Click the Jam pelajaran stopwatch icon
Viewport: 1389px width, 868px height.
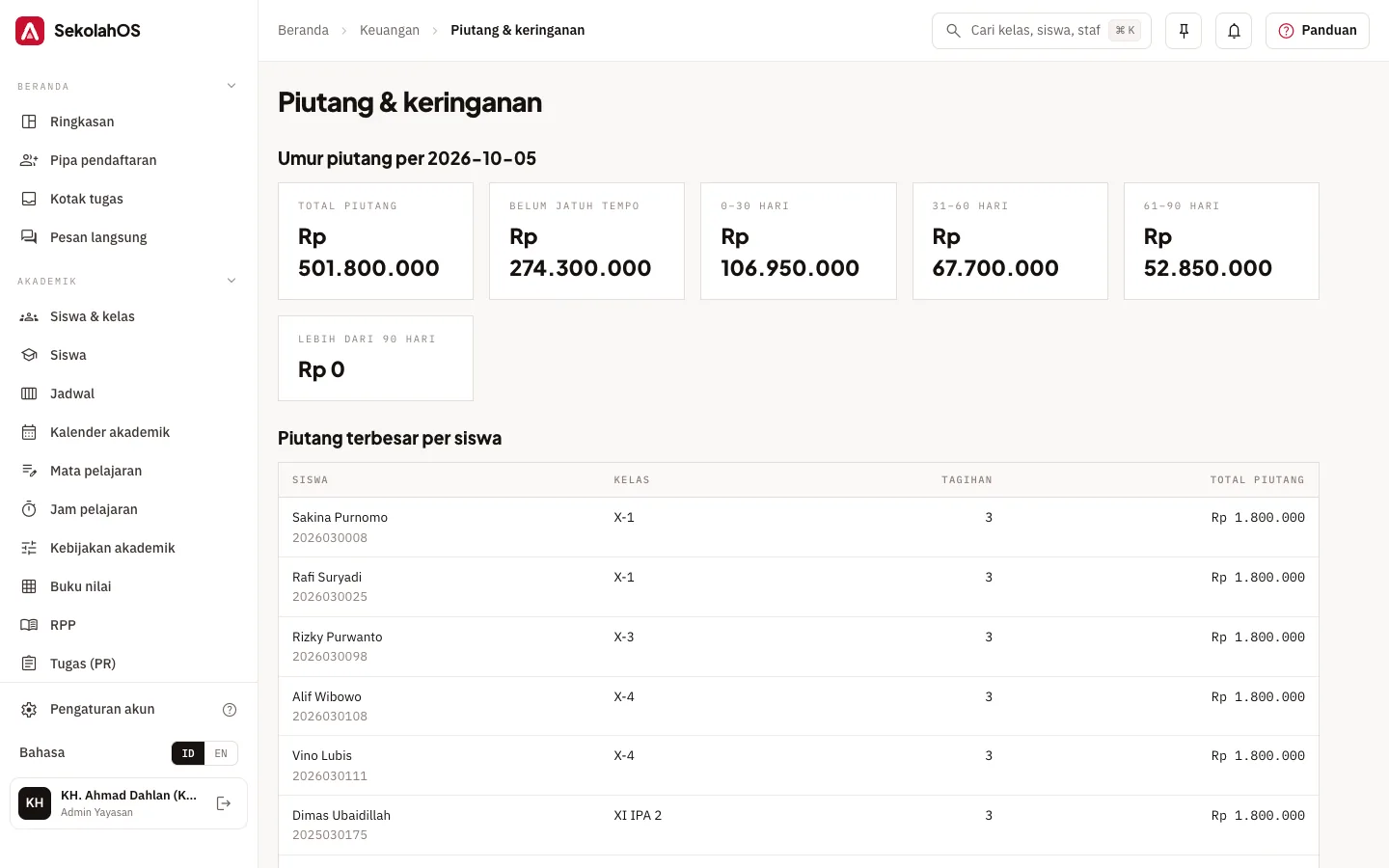click(29, 509)
